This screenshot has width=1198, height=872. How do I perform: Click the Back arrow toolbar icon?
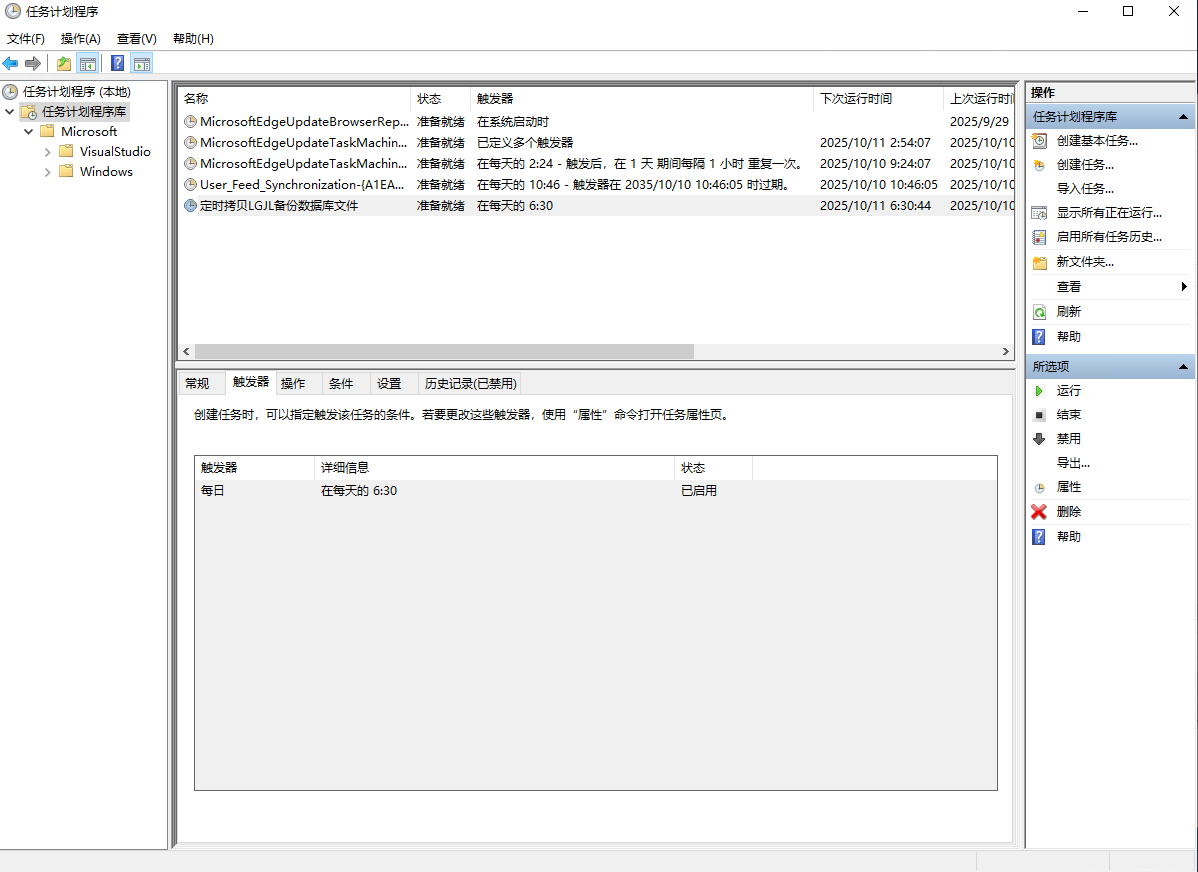(x=11, y=64)
